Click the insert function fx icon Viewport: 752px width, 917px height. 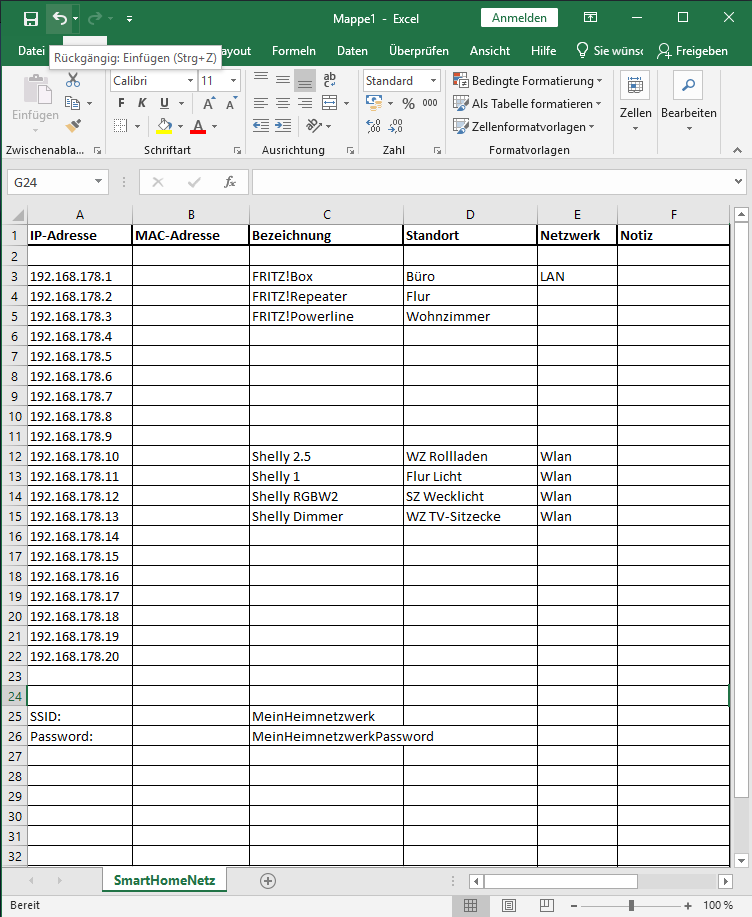coord(229,182)
